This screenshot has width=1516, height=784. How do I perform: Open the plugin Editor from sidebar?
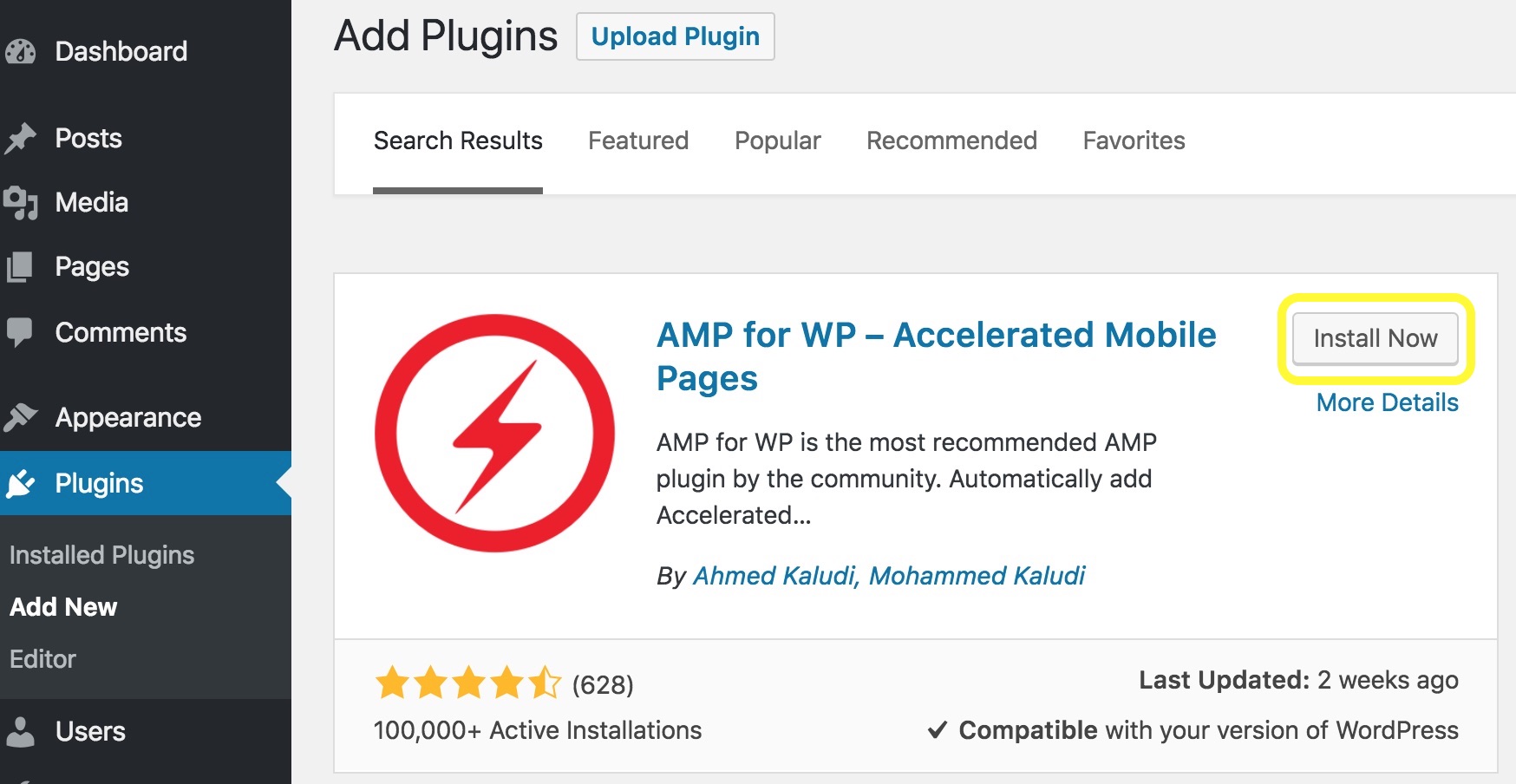click(42, 658)
